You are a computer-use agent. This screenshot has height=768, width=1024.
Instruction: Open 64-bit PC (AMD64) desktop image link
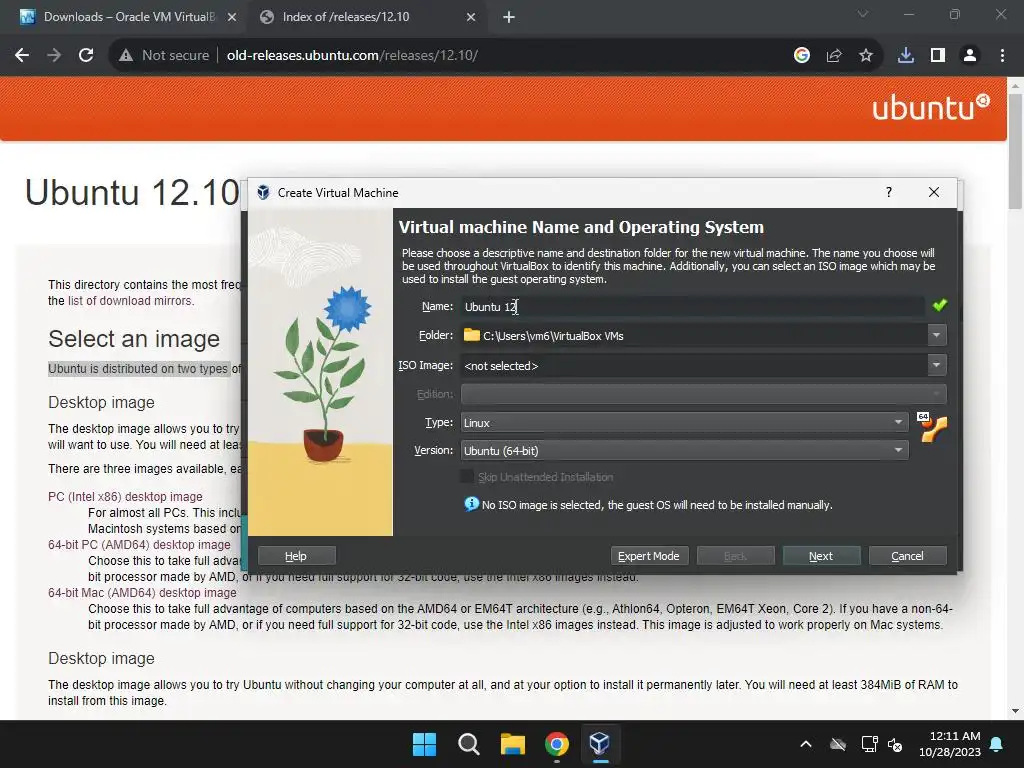coord(139,545)
